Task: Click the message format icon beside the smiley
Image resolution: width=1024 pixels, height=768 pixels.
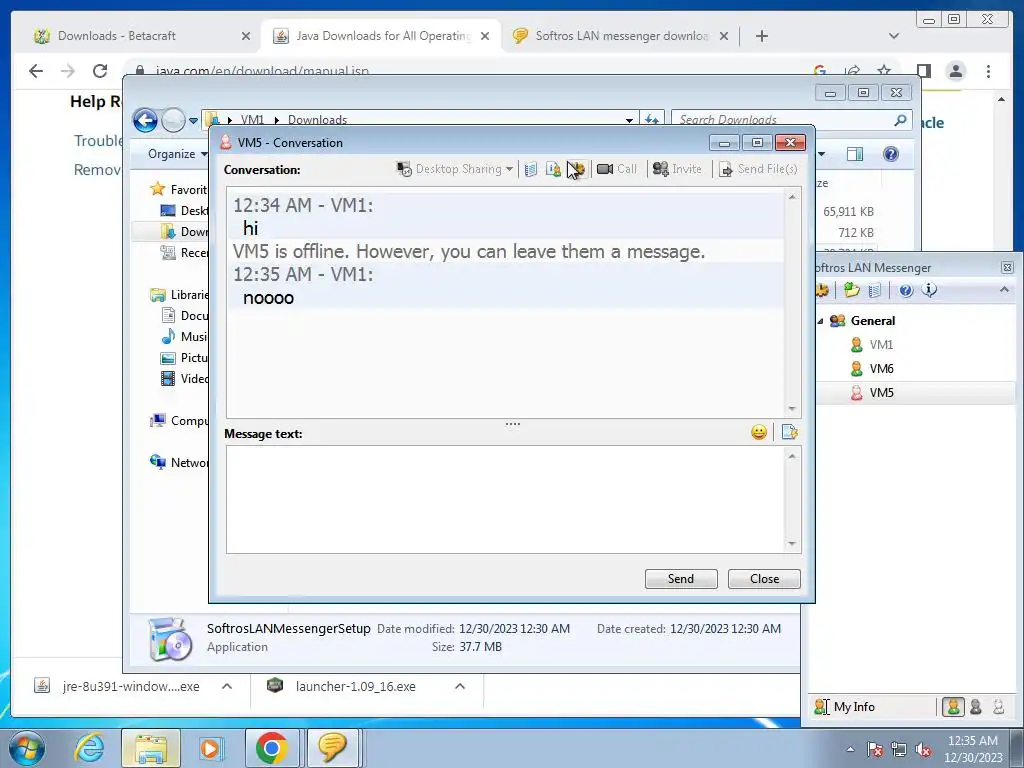Action: click(789, 432)
